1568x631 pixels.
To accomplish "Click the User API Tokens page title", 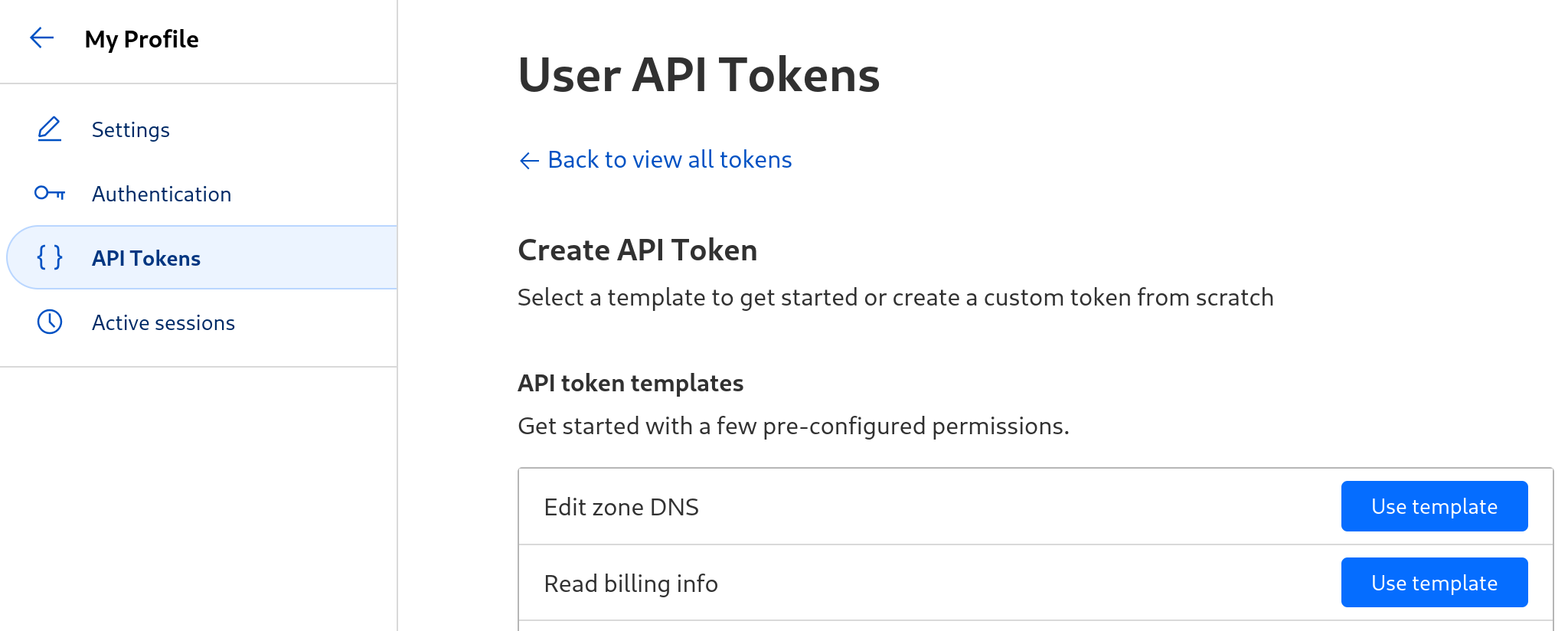I will click(699, 75).
